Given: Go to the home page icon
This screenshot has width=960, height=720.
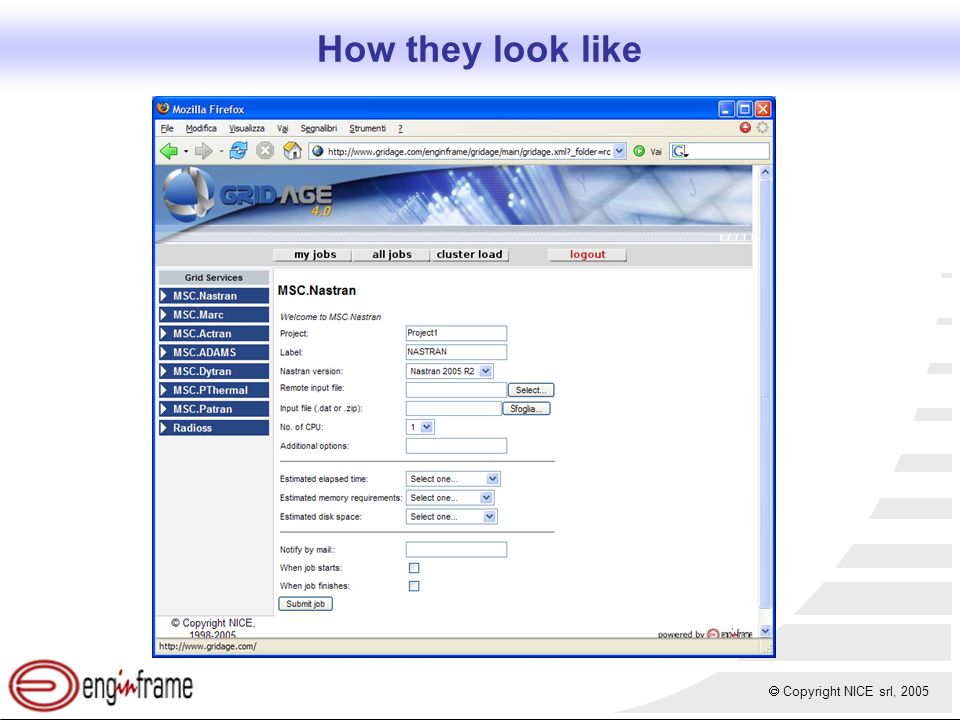Looking at the screenshot, I should [292, 151].
